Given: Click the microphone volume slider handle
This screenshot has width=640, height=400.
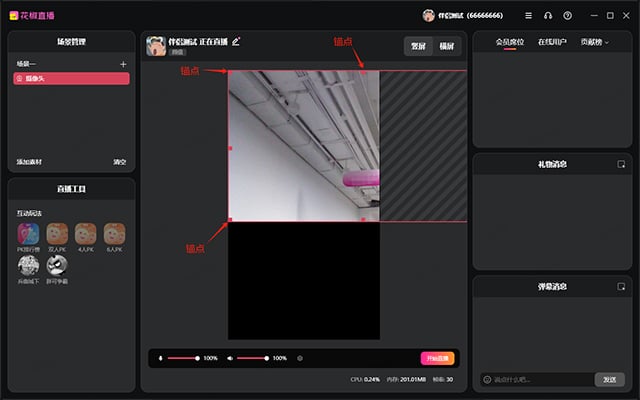Looking at the screenshot, I should point(197,358).
